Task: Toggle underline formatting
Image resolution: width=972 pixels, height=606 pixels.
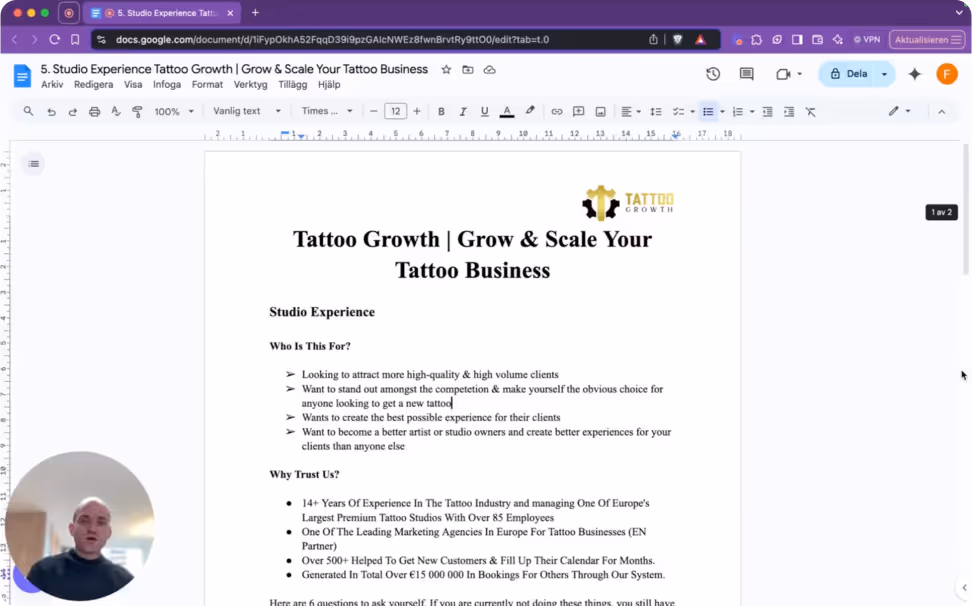Action: [x=484, y=112]
